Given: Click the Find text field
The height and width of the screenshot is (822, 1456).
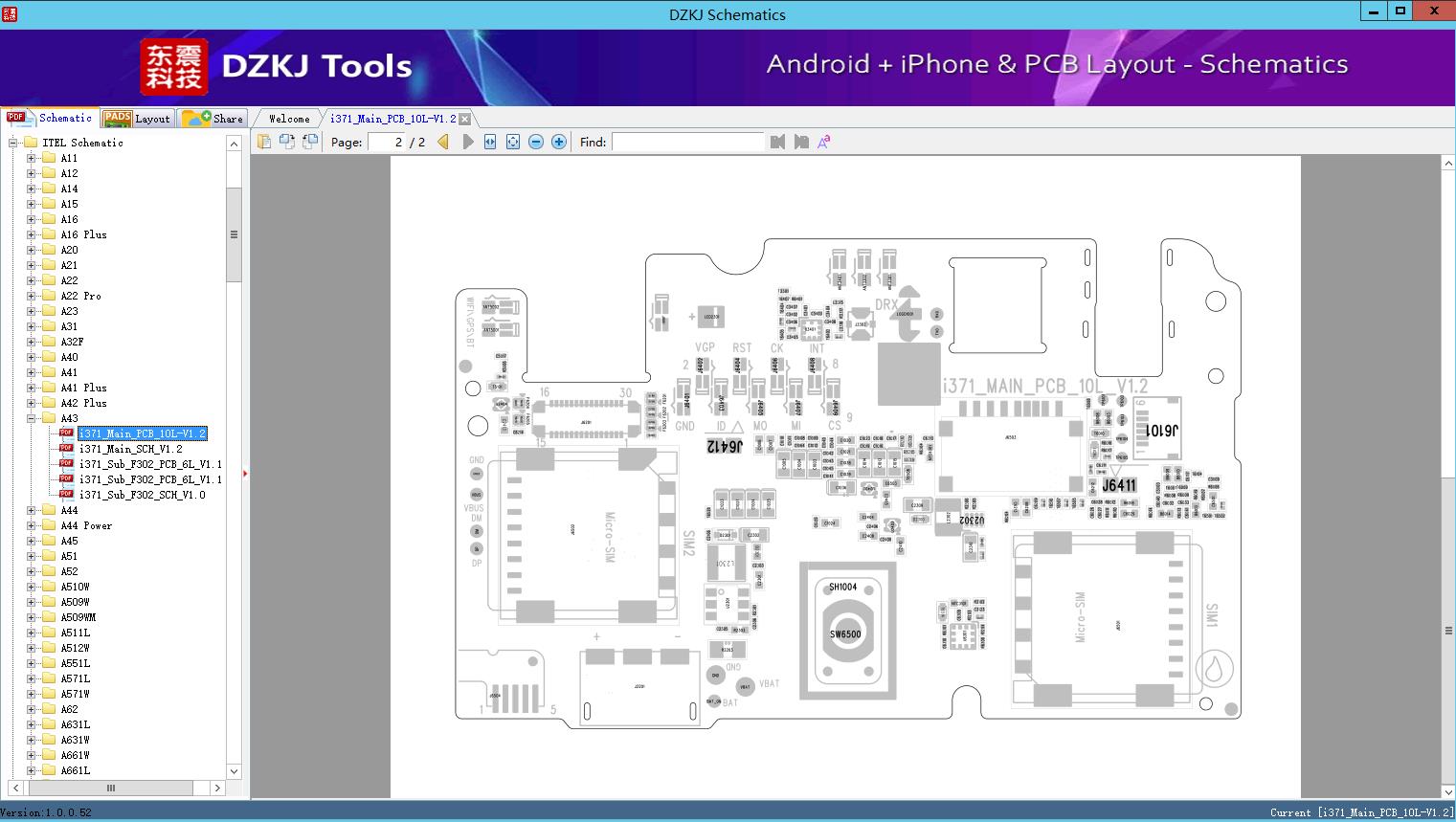Looking at the screenshot, I should (687, 142).
